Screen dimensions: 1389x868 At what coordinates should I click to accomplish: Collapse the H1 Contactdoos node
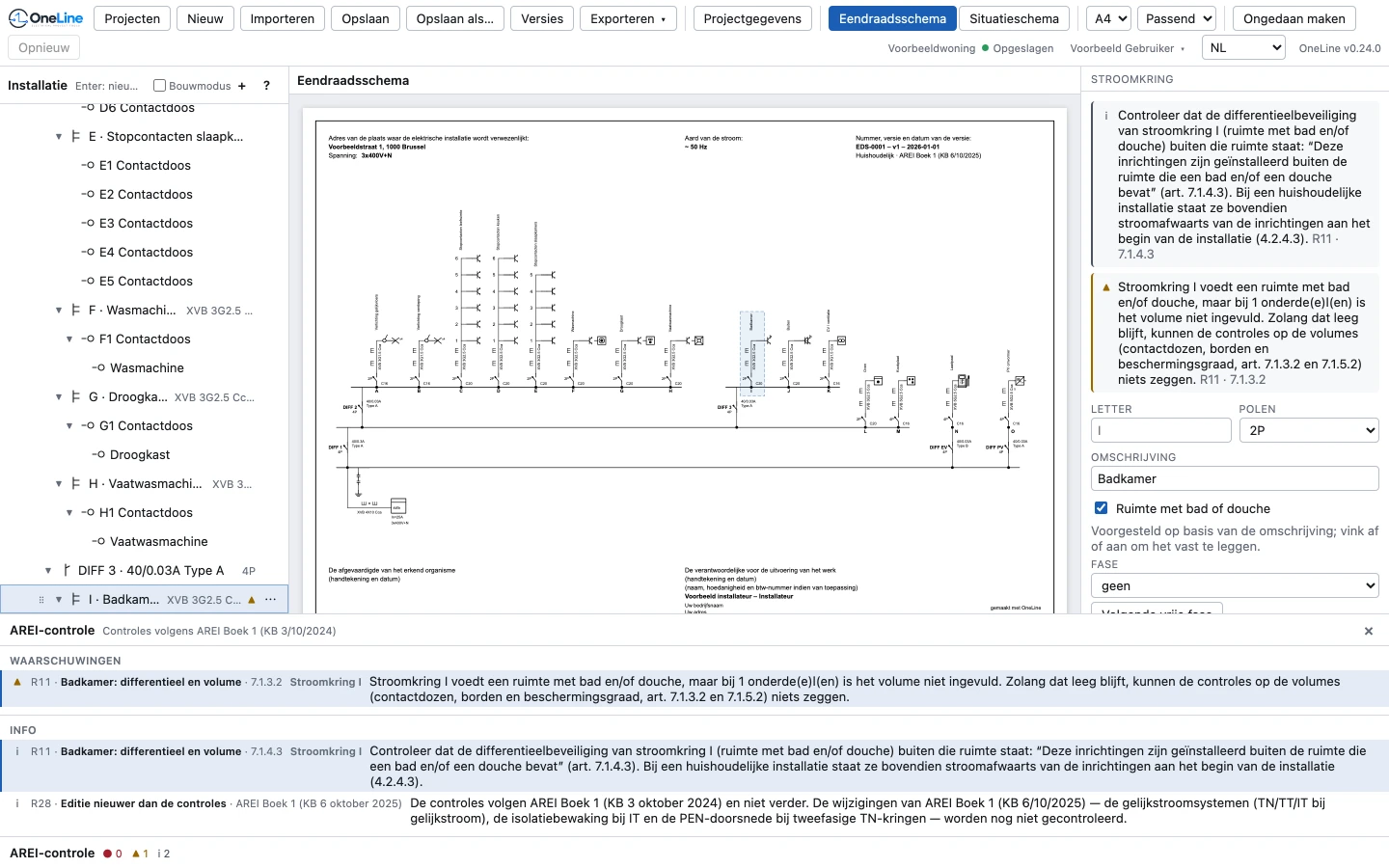click(x=69, y=513)
